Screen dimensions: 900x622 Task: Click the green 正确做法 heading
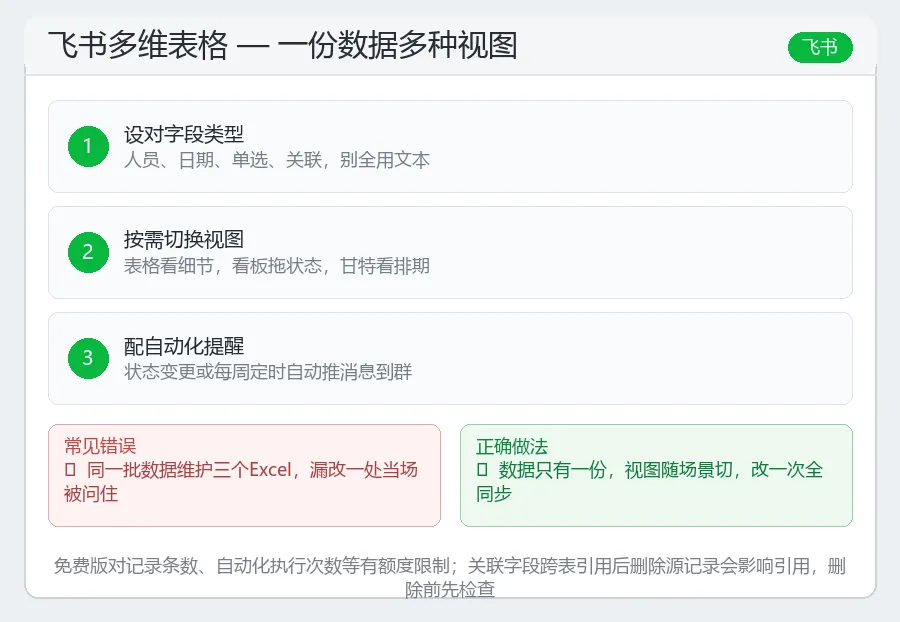coord(512,446)
